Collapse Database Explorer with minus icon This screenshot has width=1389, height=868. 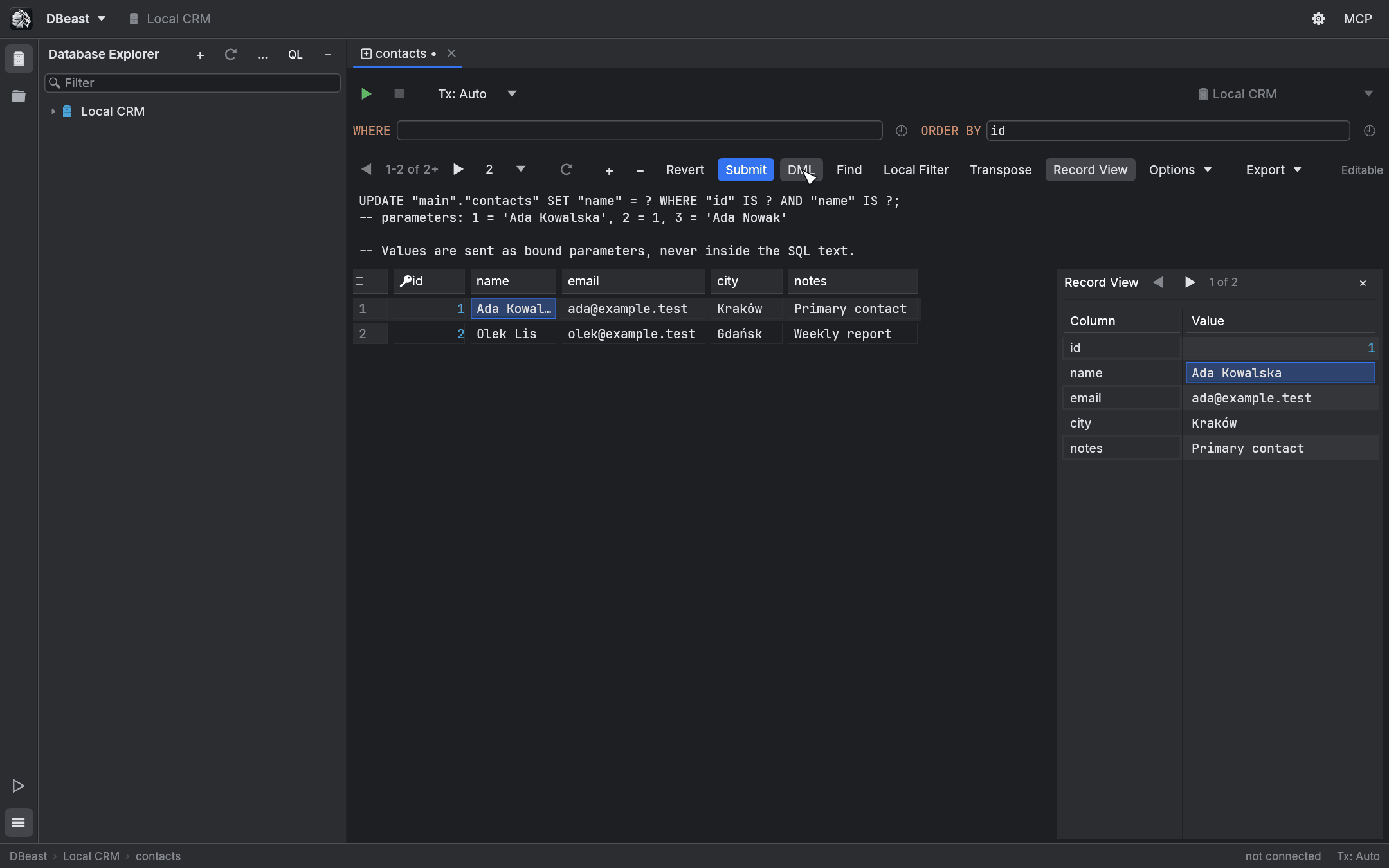point(328,55)
